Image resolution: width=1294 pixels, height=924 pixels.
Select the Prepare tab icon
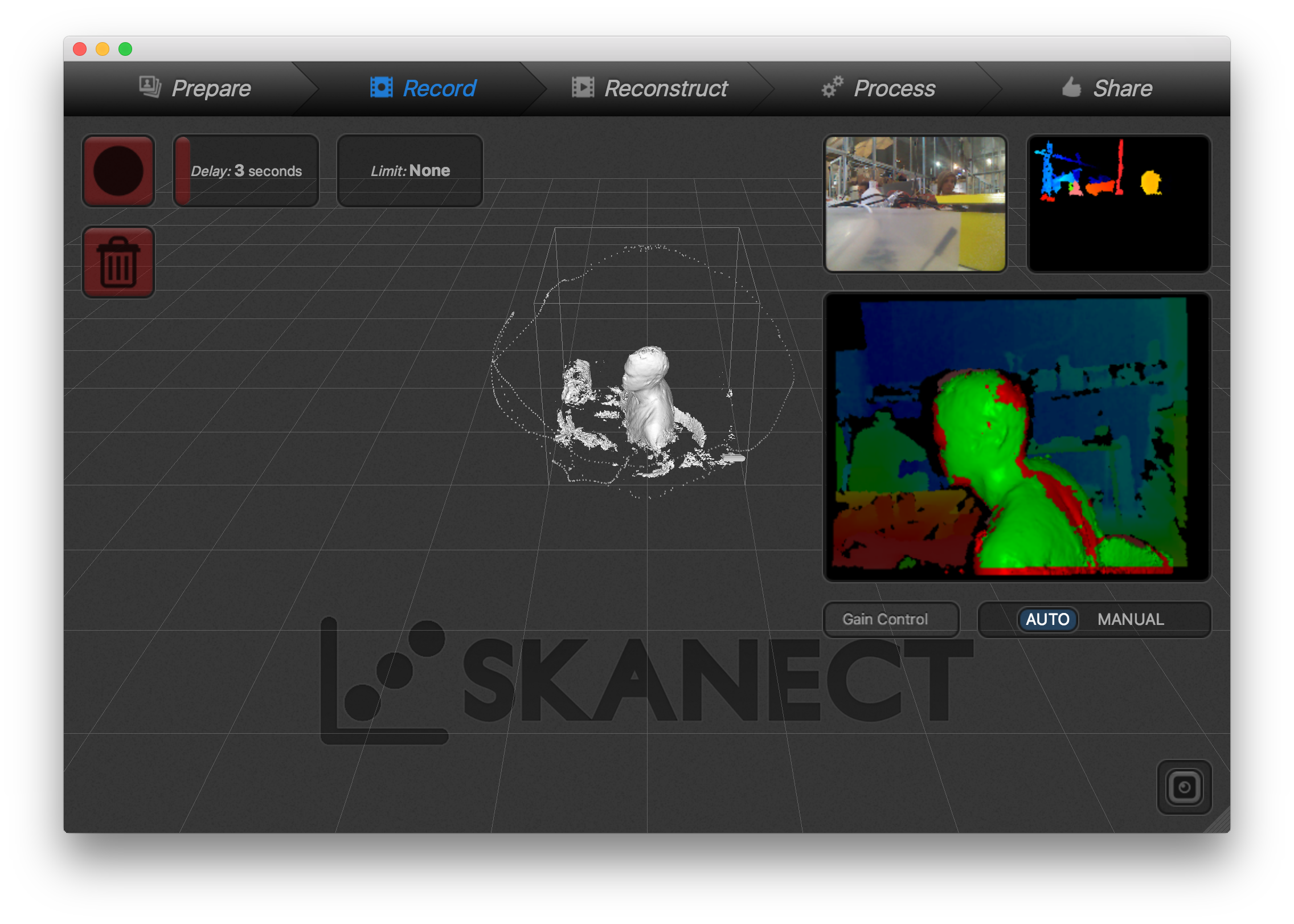[x=148, y=87]
